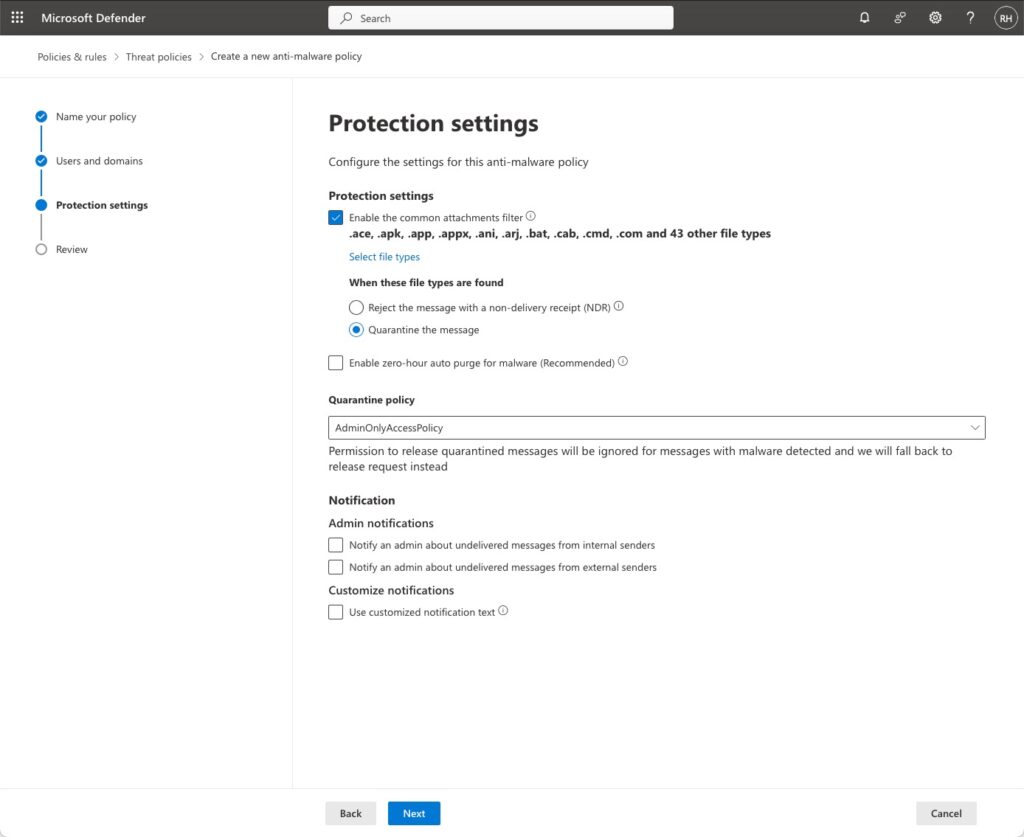Click info icon beside customized notification text
This screenshot has height=837, width=1024.
click(x=503, y=611)
